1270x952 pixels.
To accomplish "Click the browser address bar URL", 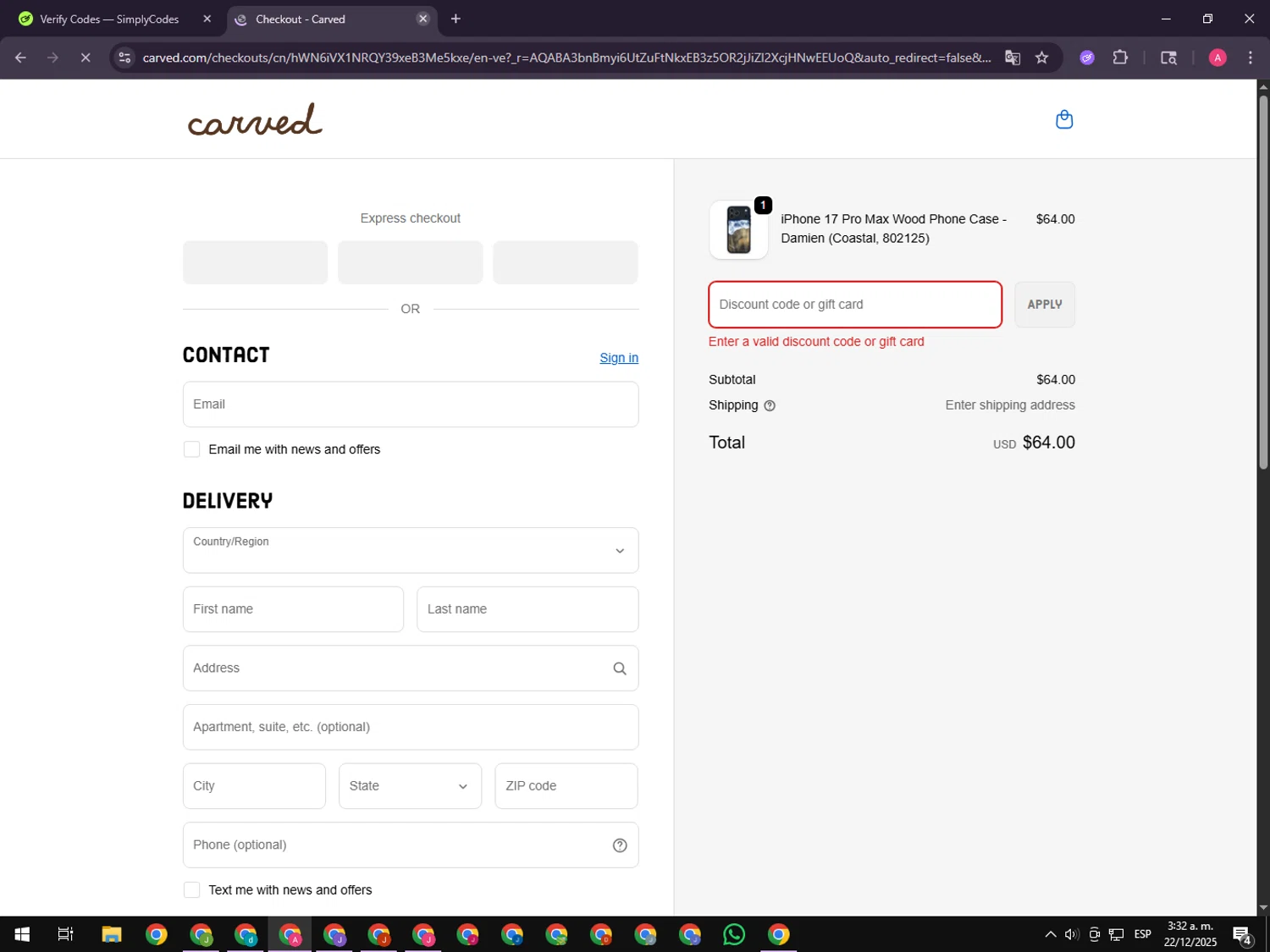I will pyautogui.click(x=566, y=58).
